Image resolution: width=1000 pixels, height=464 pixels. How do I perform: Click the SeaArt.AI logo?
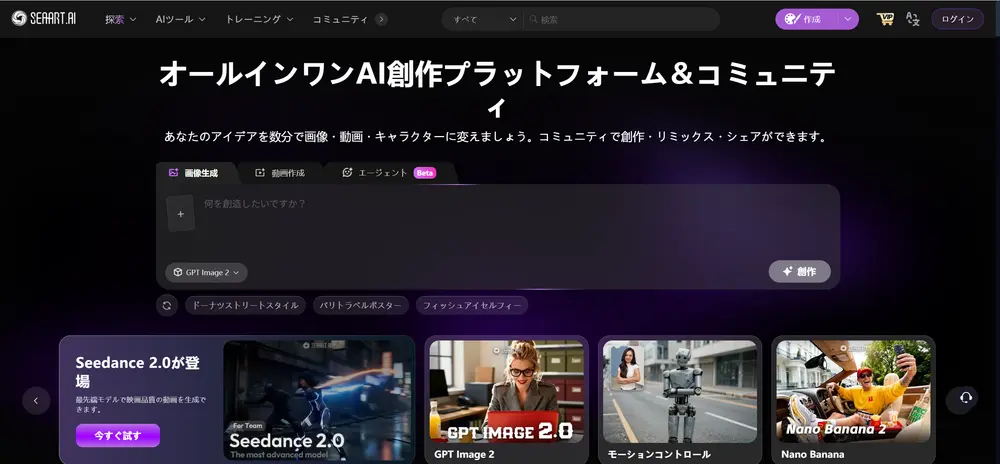click(x=44, y=18)
